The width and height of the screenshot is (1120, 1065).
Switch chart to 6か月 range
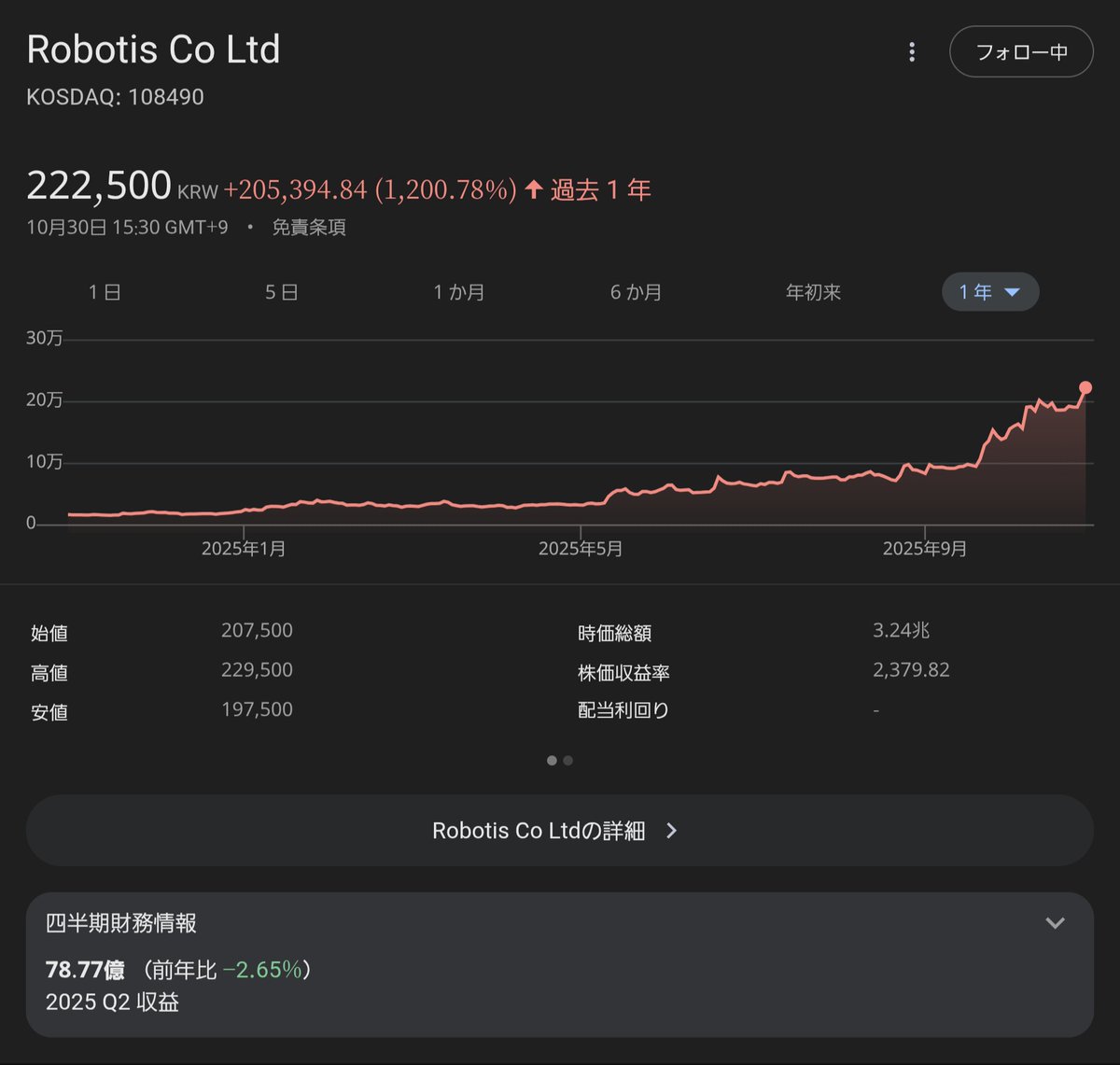coord(636,292)
